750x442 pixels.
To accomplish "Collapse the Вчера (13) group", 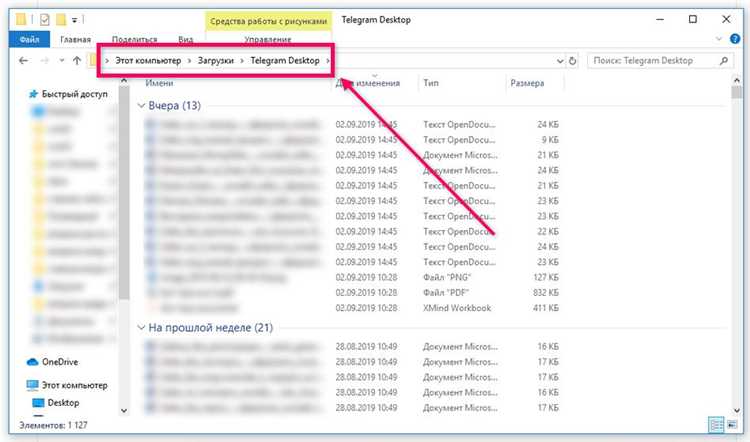I will coord(141,105).
